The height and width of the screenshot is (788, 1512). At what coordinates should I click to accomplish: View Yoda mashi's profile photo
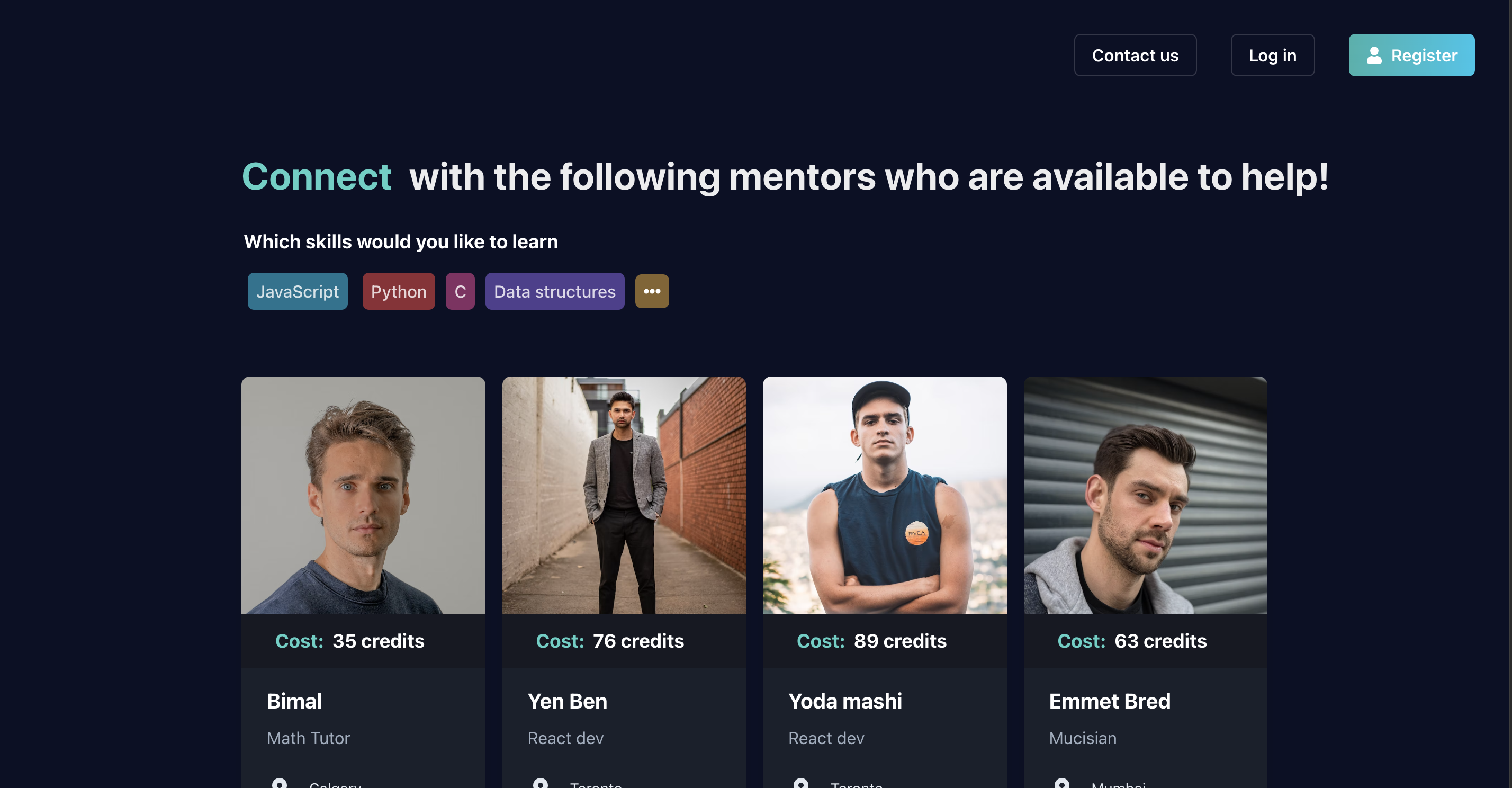point(885,495)
